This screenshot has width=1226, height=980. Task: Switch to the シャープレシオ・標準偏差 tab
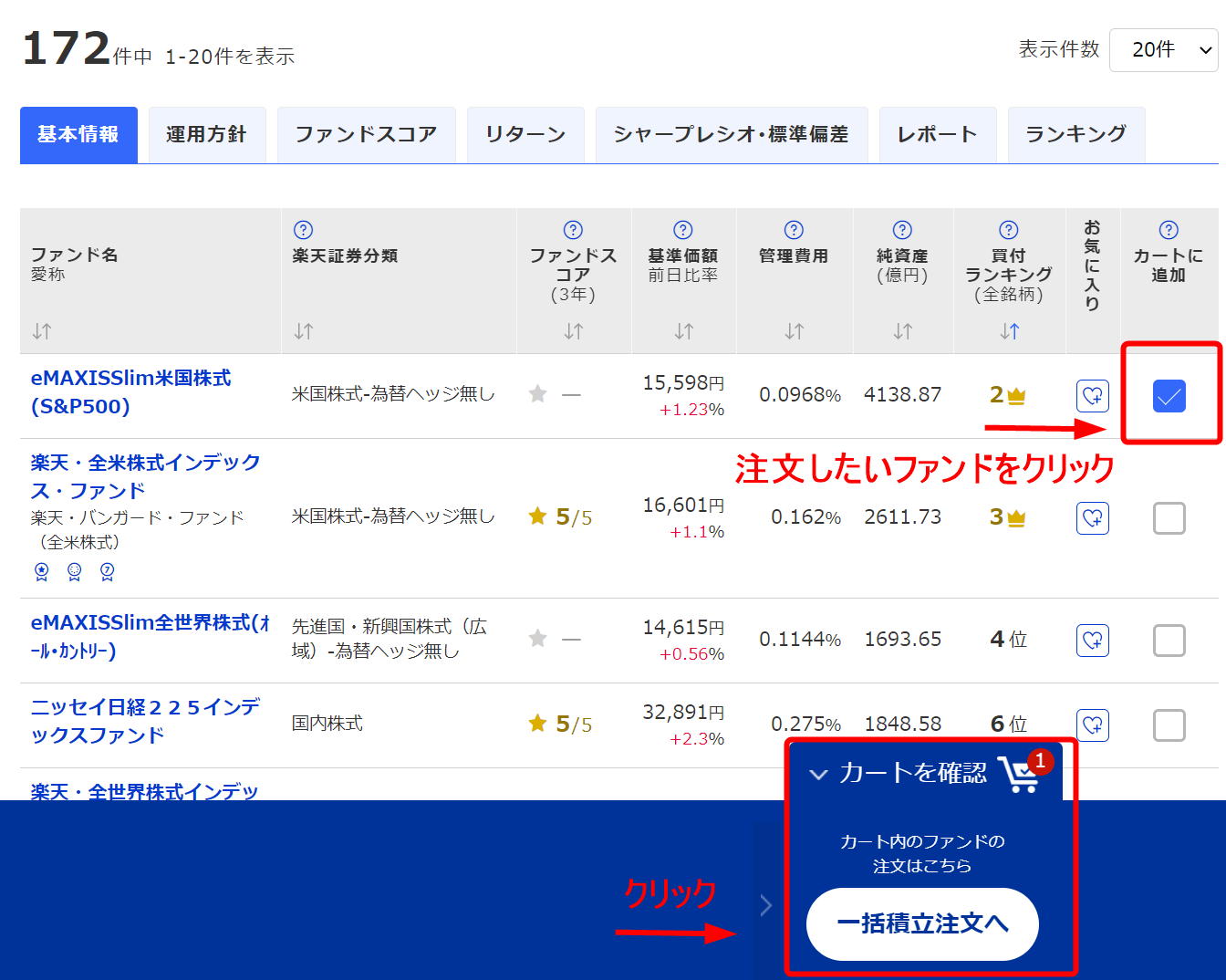(x=732, y=135)
